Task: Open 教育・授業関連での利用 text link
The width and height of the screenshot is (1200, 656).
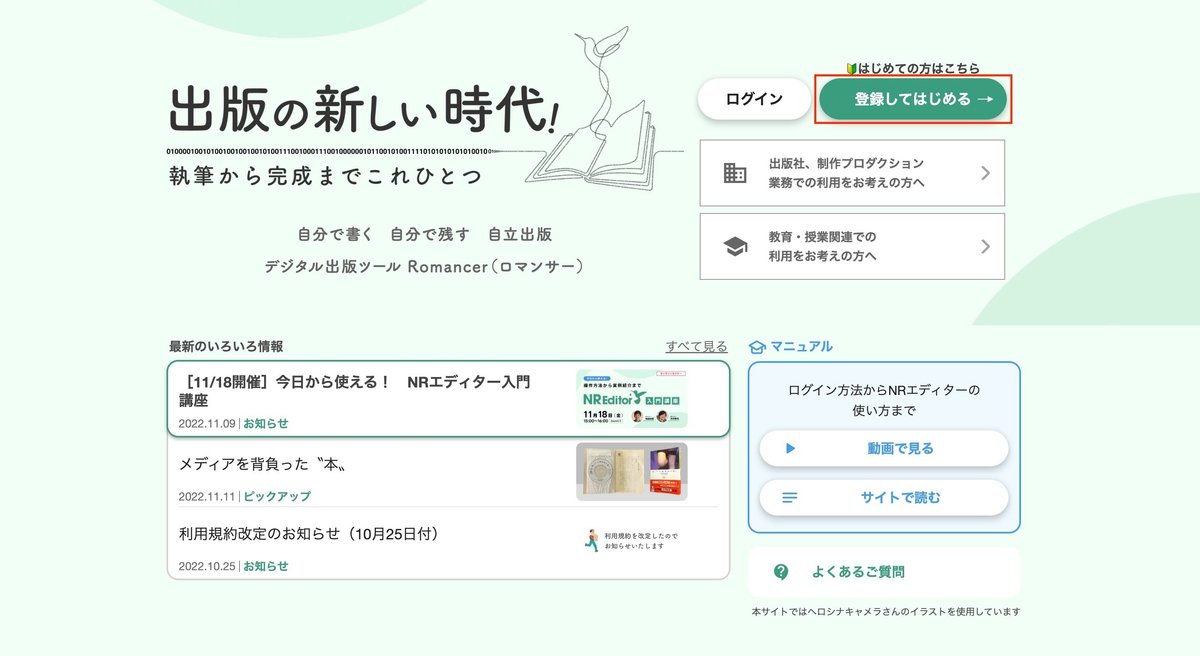Action: click(x=822, y=246)
